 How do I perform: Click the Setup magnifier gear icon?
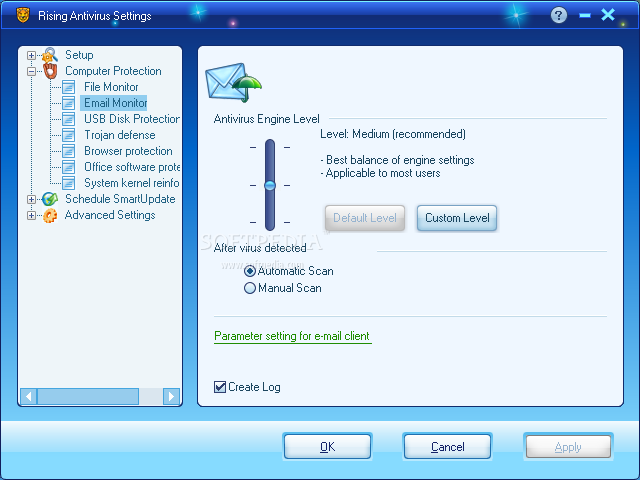50,55
